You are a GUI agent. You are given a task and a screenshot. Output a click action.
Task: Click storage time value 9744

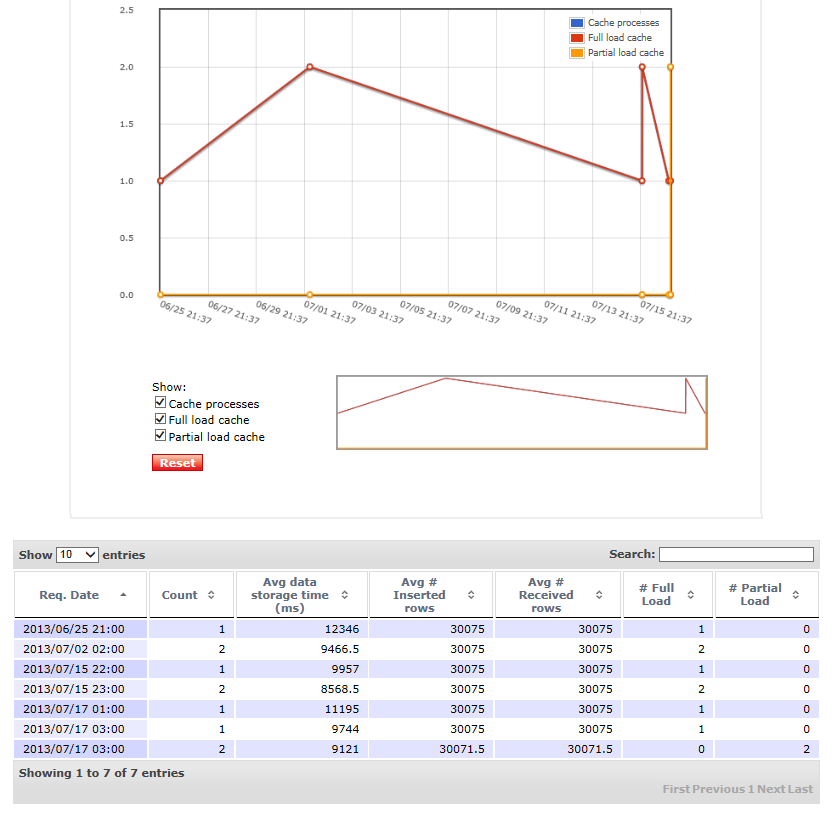click(345, 729)
